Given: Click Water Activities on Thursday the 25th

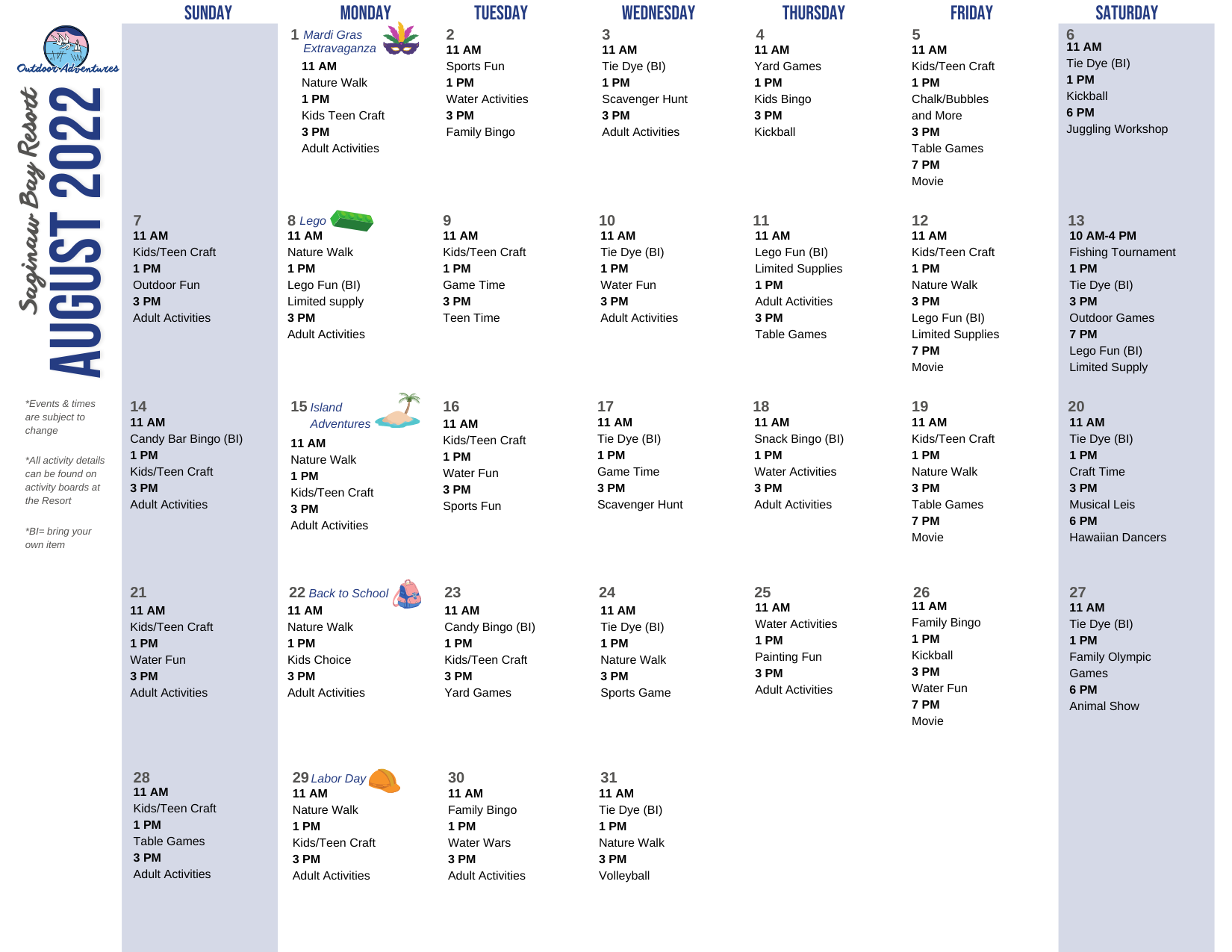Looking at the screenshot, I should [x=796, y=624].
